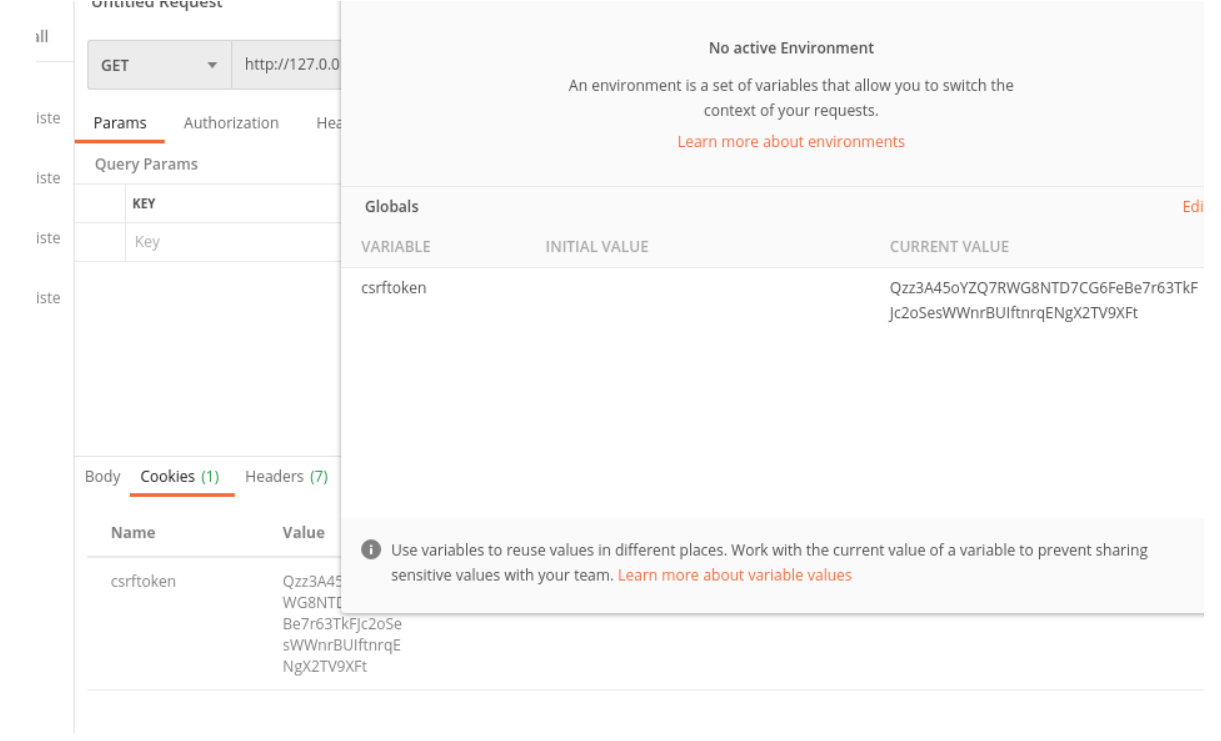View the response Body tab

[101, 476]
